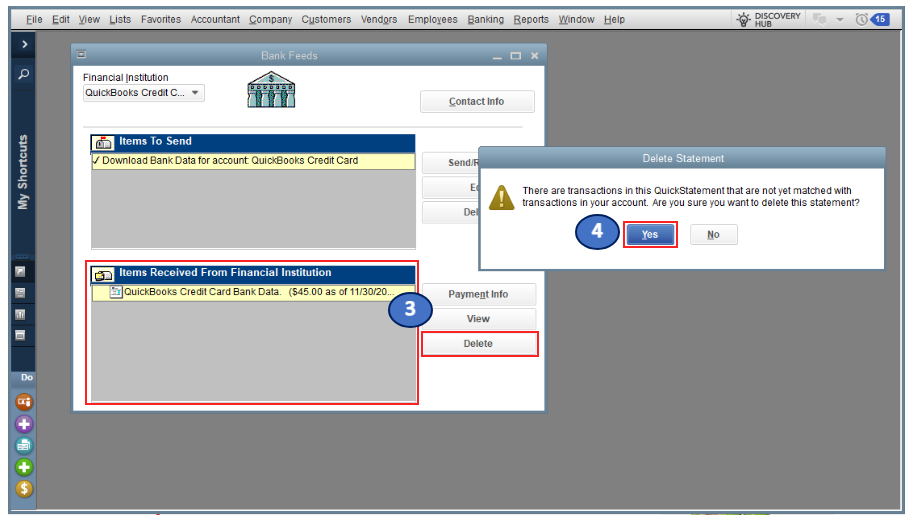The image size is (911, 522).
Task: Click the partially hidden Send/Receive button
Action: click(x=451, y=163)
